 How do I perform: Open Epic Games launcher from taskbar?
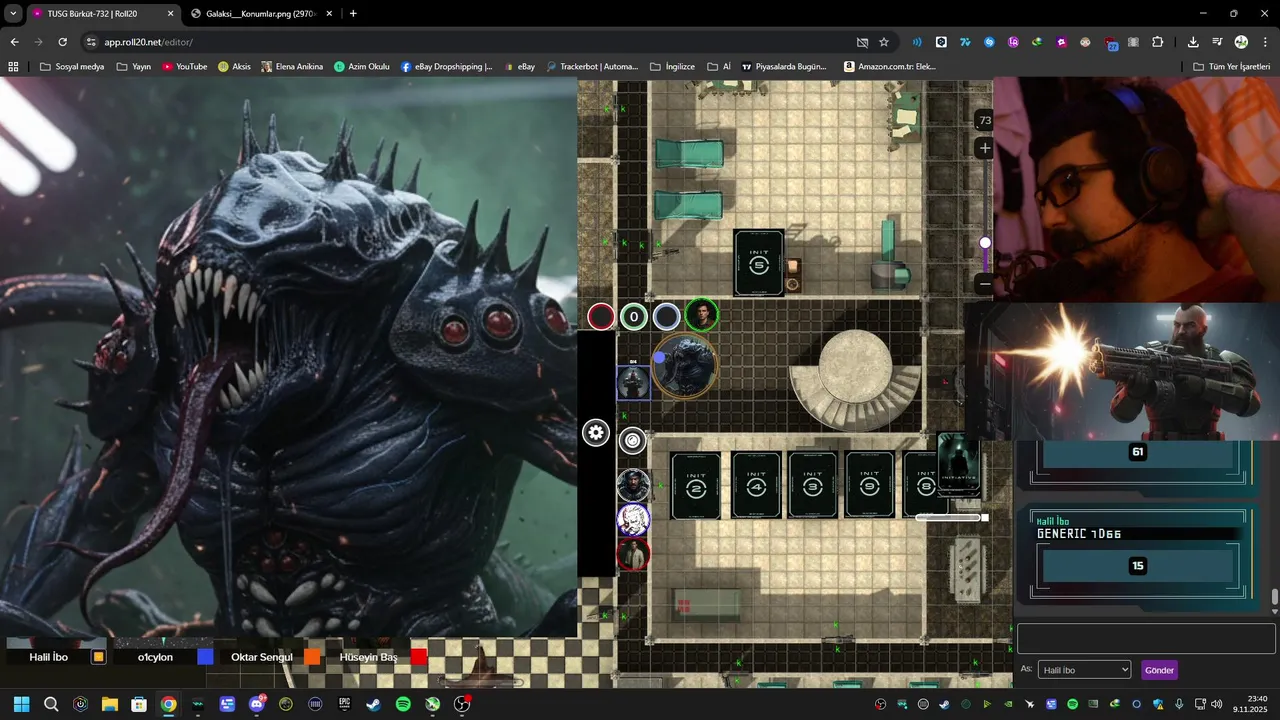point(344,704)
